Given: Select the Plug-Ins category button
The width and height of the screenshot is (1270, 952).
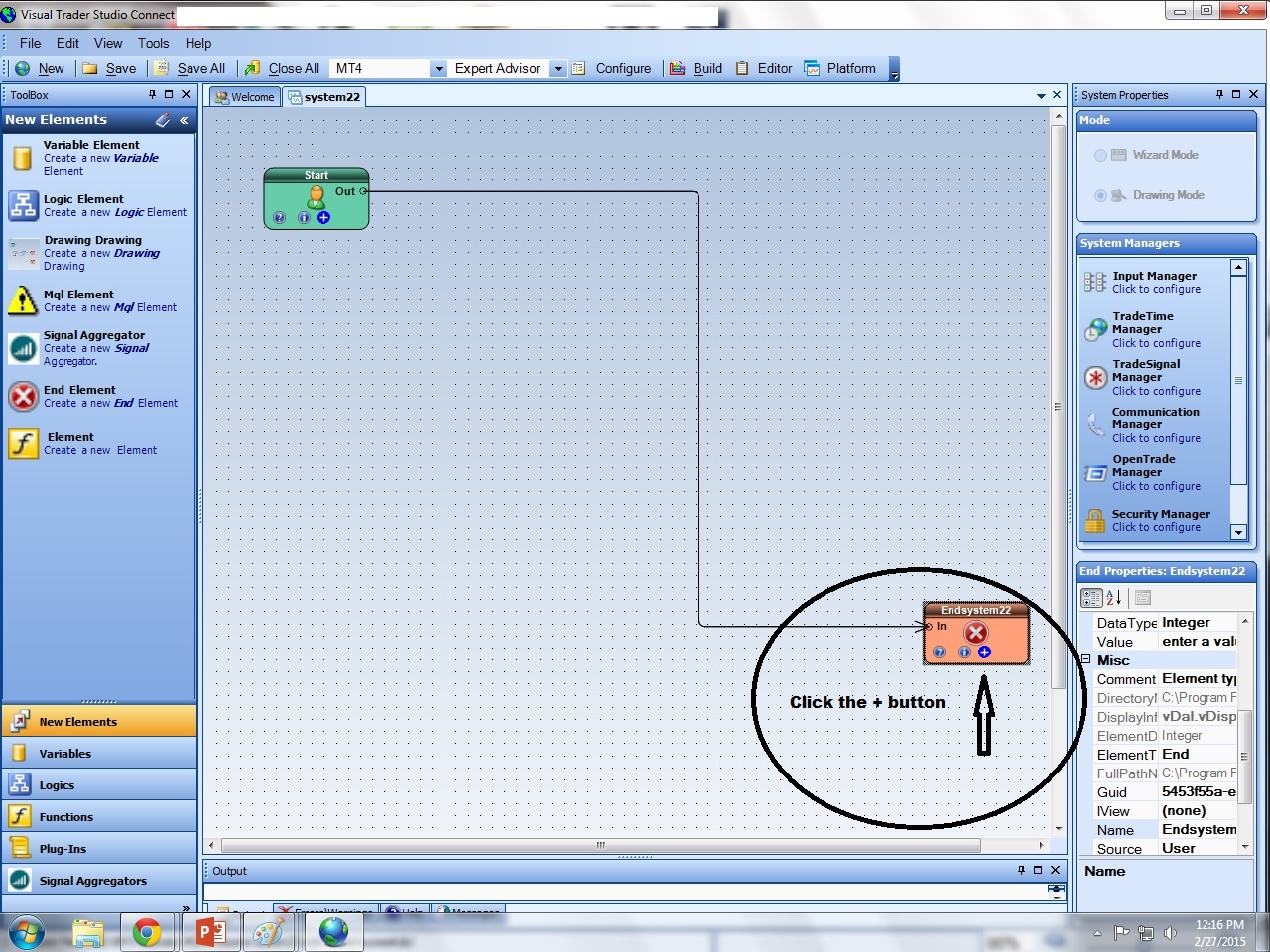Looking at the screenshot, I should coord(99,848).
